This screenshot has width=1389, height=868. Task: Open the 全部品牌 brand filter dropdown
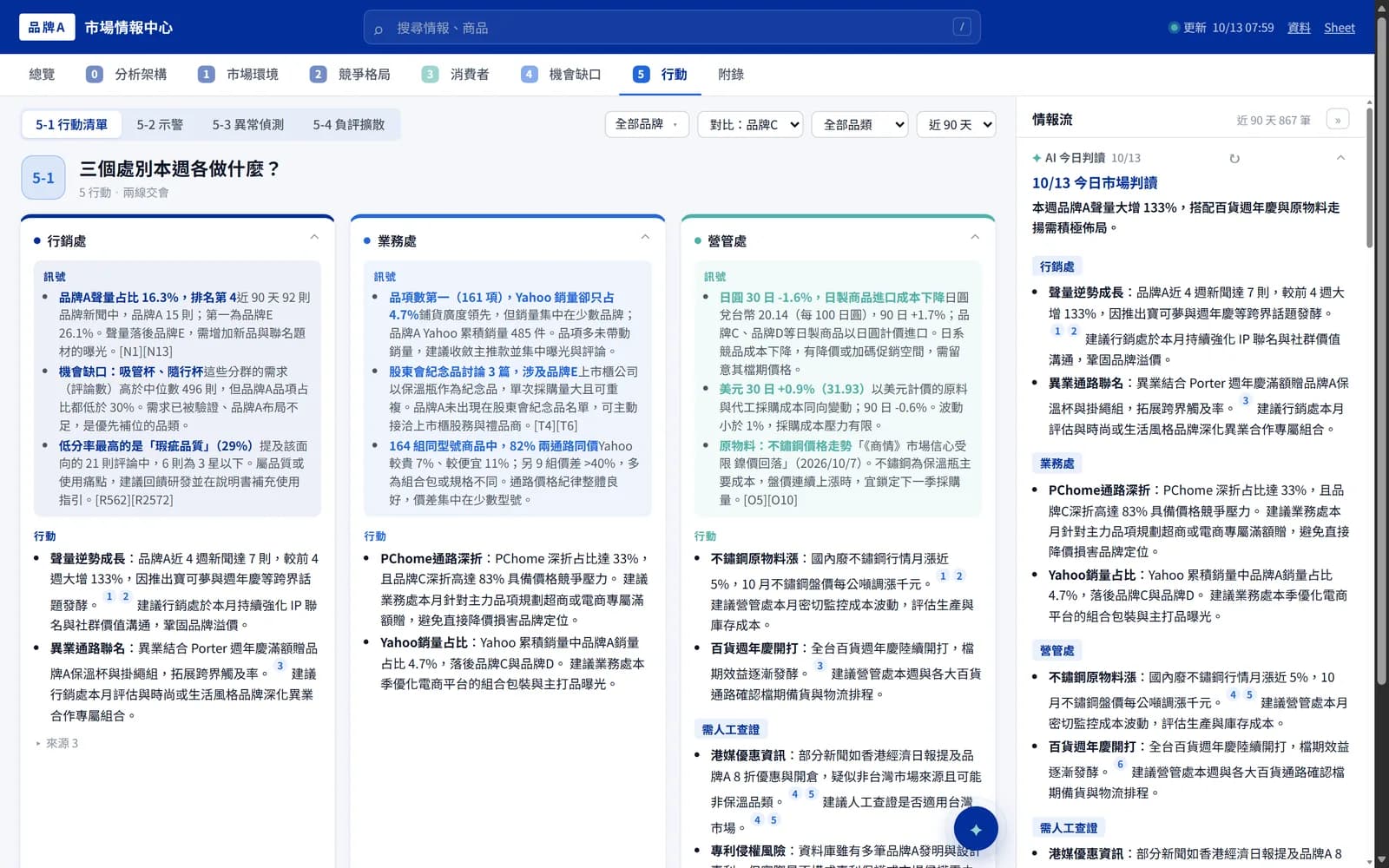[647, 124]
